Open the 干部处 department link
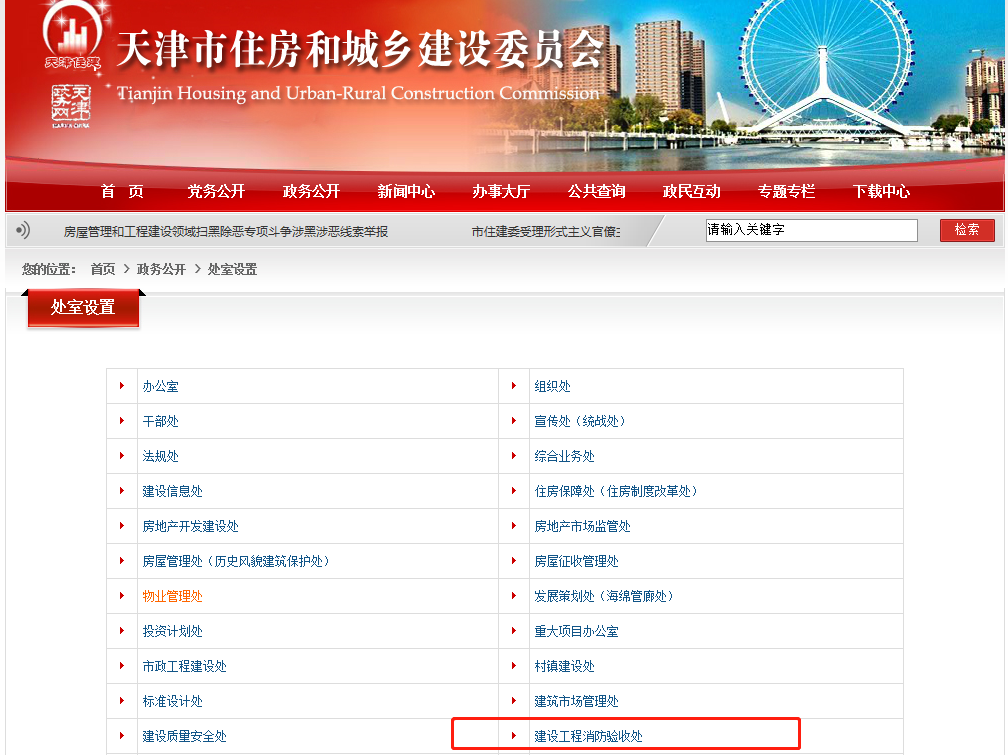This screenshot has height=755, width=1008. (x=161, y=421)
